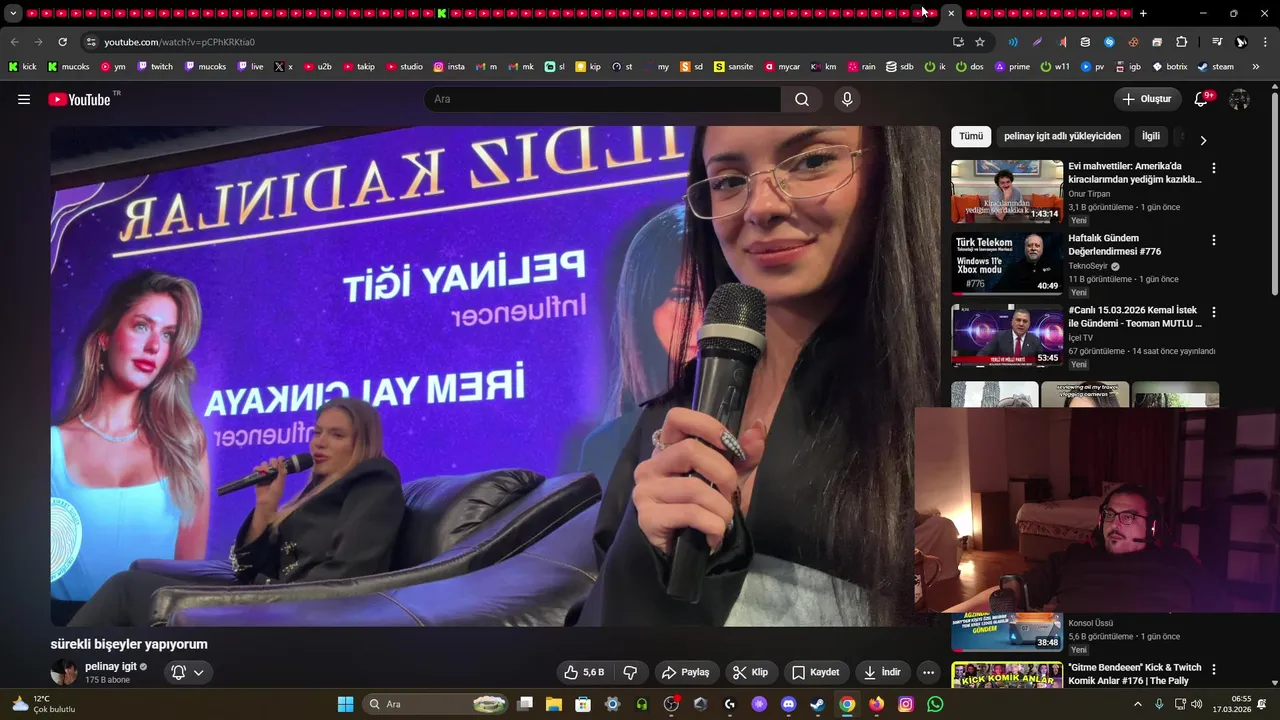Select the Tümü filter chip
The image size is (1280, 720).
pyautogui.click(x=971, y=136)
